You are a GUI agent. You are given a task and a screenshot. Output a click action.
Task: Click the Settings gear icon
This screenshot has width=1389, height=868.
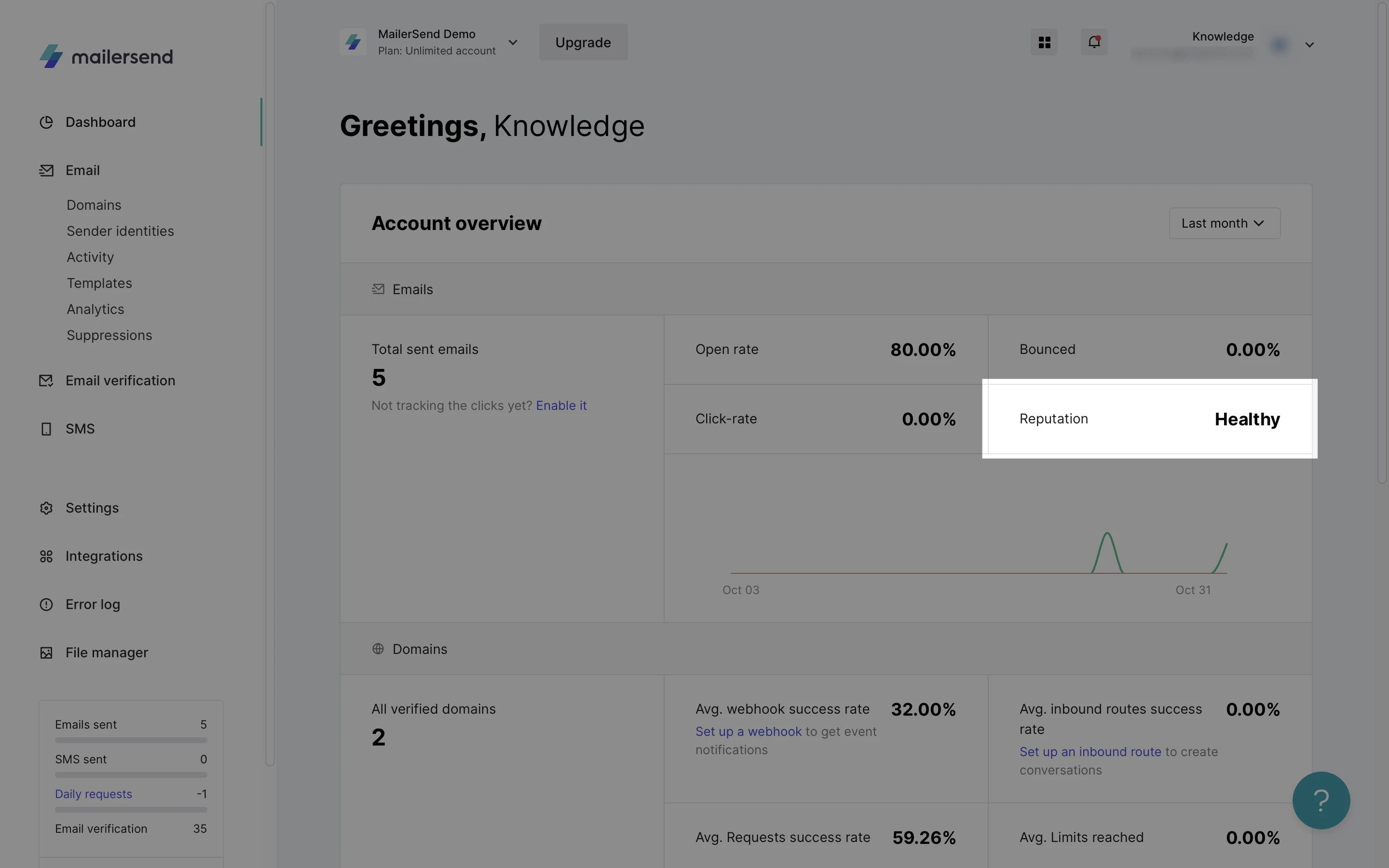[x=46, y=508]
